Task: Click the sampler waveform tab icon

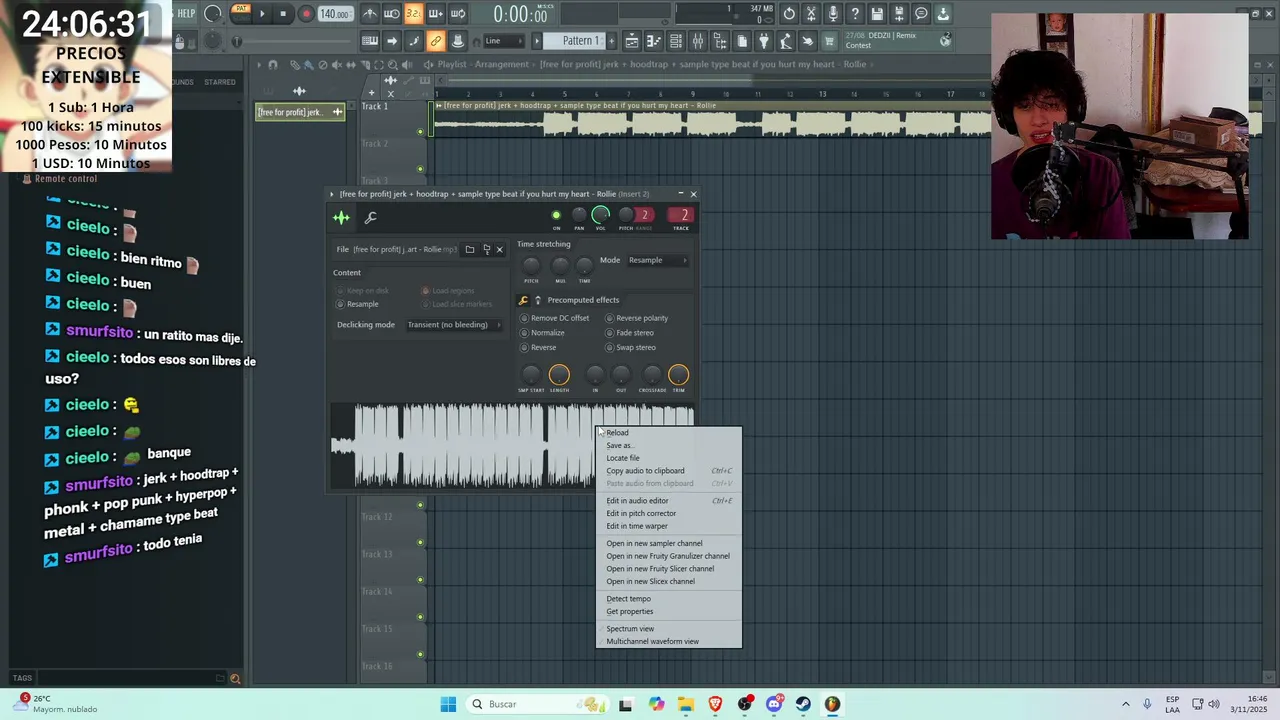Action: (342, 218)
